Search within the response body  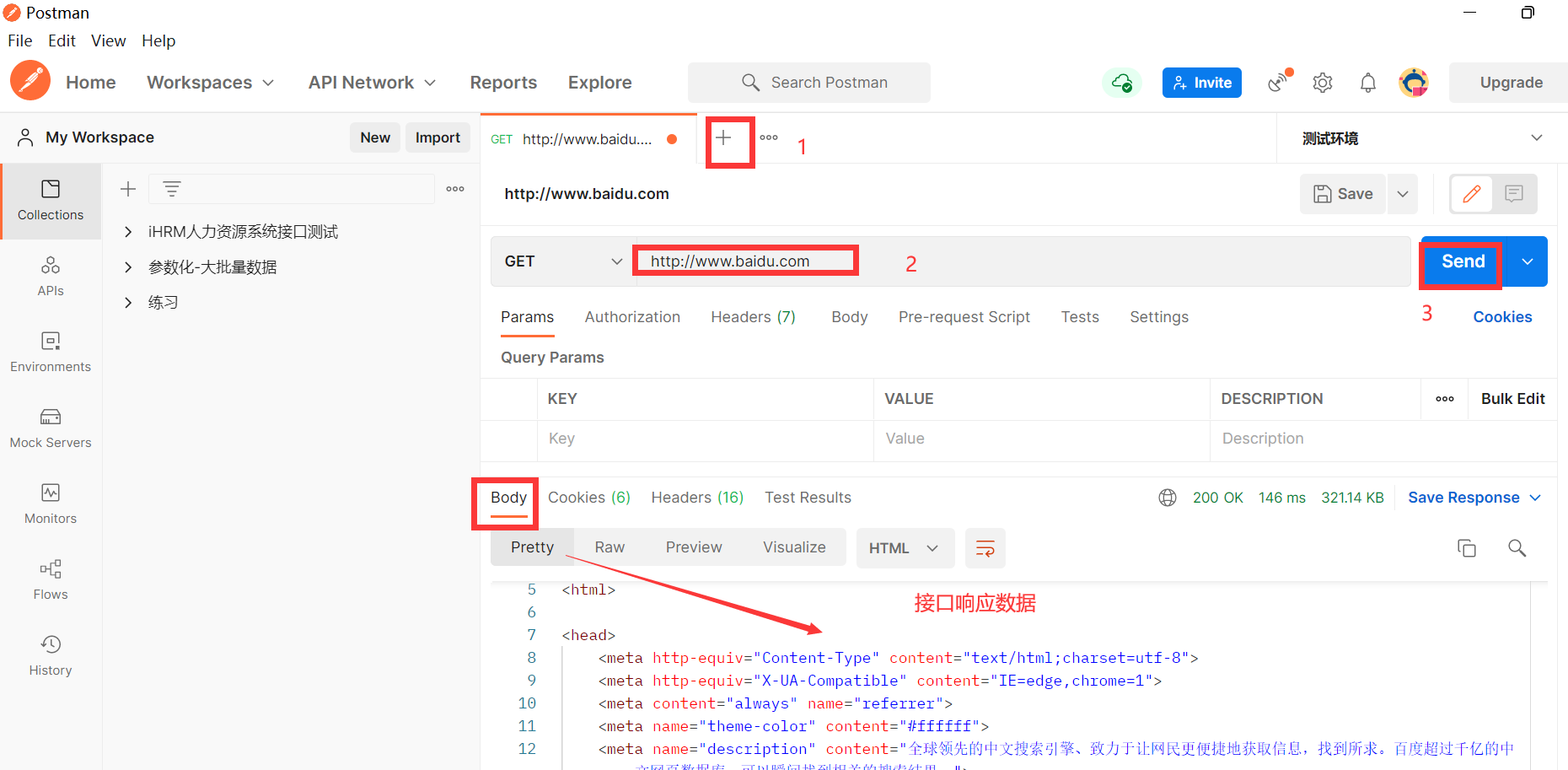[x=1517, y=548]
